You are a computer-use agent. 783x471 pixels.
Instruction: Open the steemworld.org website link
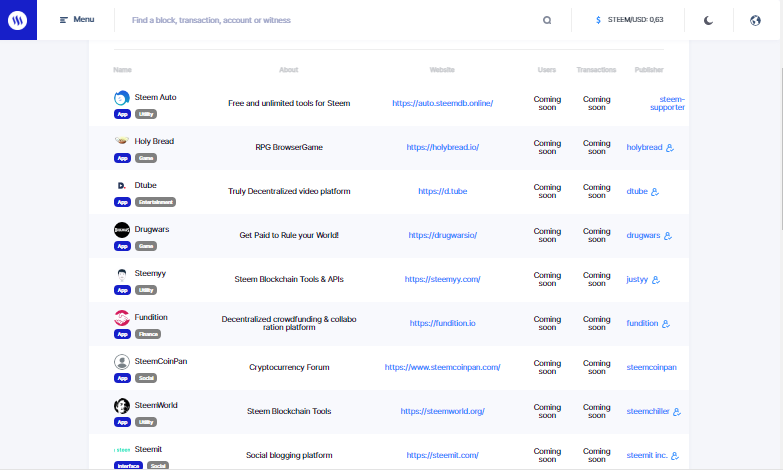click(442, 411)
